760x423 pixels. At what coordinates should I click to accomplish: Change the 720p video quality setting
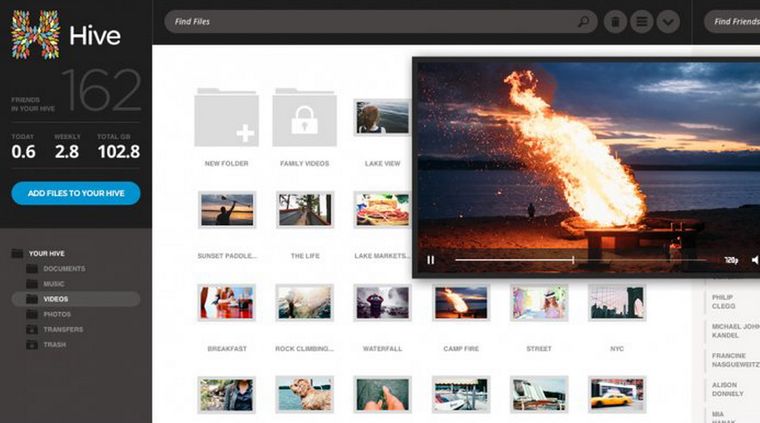point(731,260)
